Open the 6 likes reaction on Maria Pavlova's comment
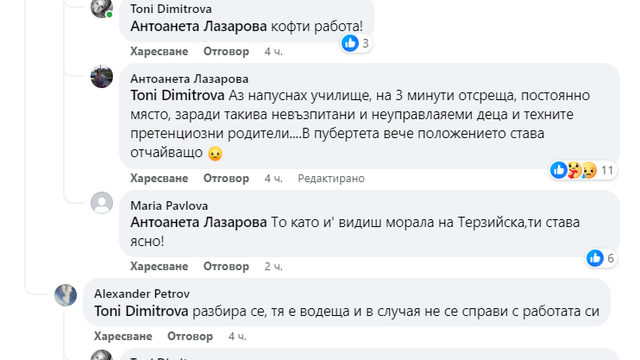 600,258
